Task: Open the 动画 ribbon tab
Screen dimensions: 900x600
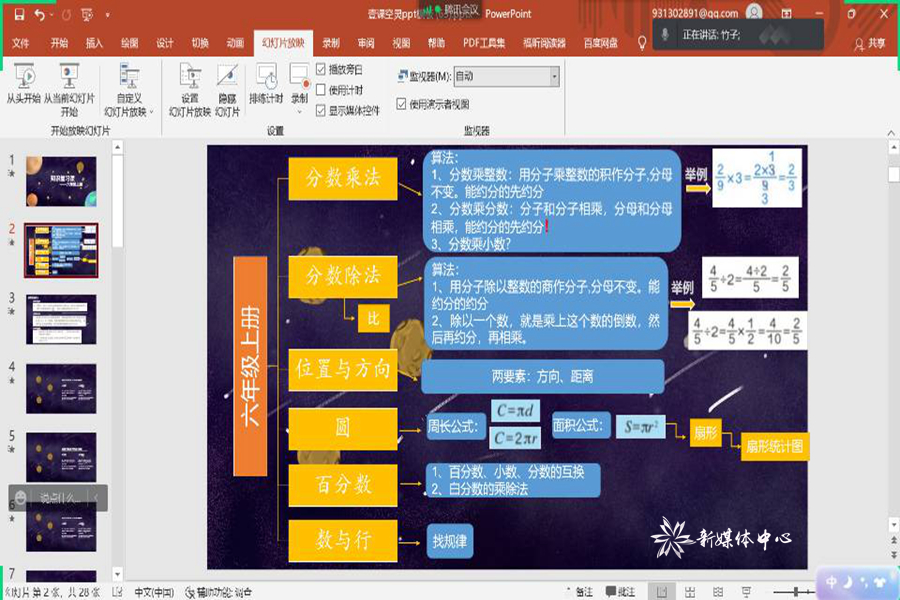Action: click(235, 43)
